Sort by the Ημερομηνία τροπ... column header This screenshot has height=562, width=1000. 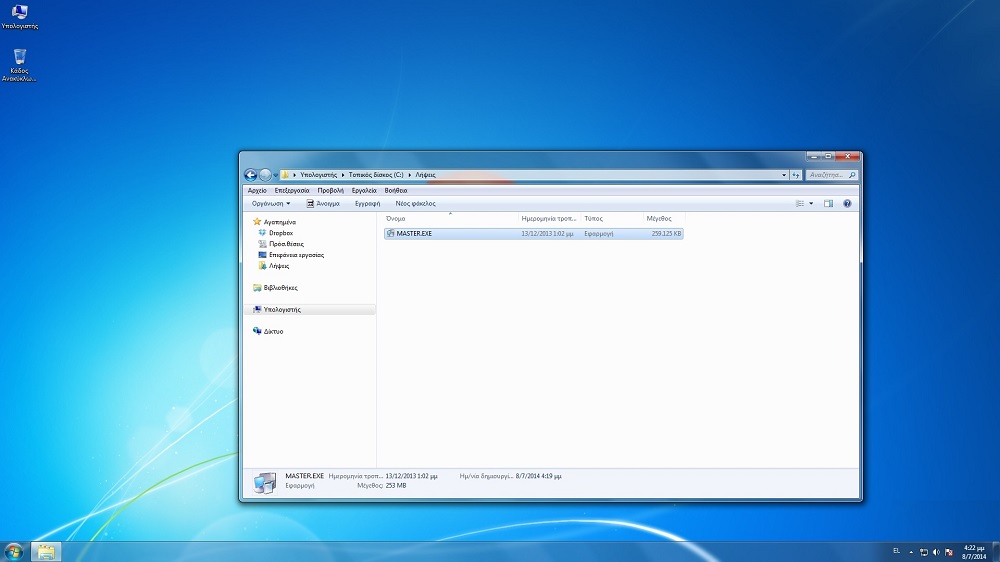549,218
